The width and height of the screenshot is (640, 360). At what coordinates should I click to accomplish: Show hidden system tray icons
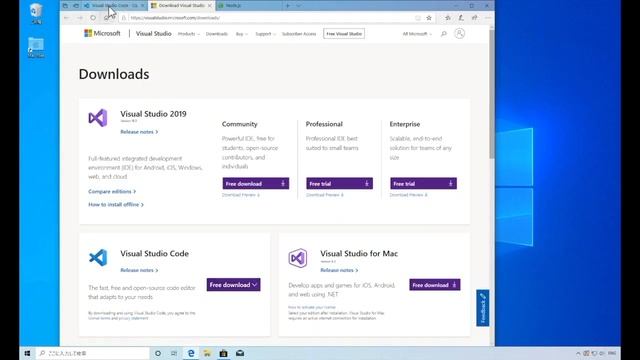[578, 353]
